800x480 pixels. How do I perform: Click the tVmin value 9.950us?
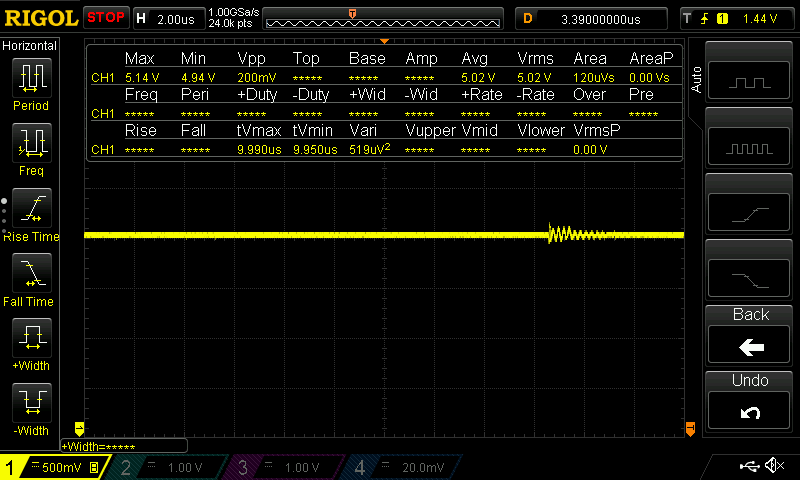click(x=315, y=149)
